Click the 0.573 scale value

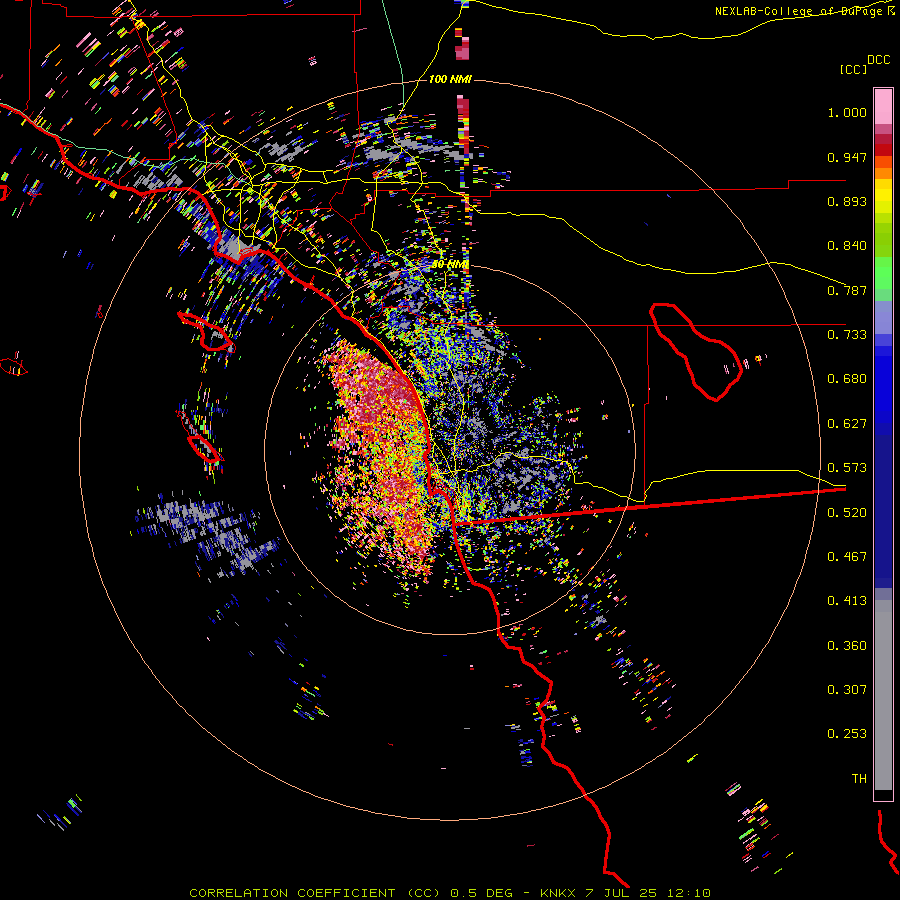click(x=847, y=468)
